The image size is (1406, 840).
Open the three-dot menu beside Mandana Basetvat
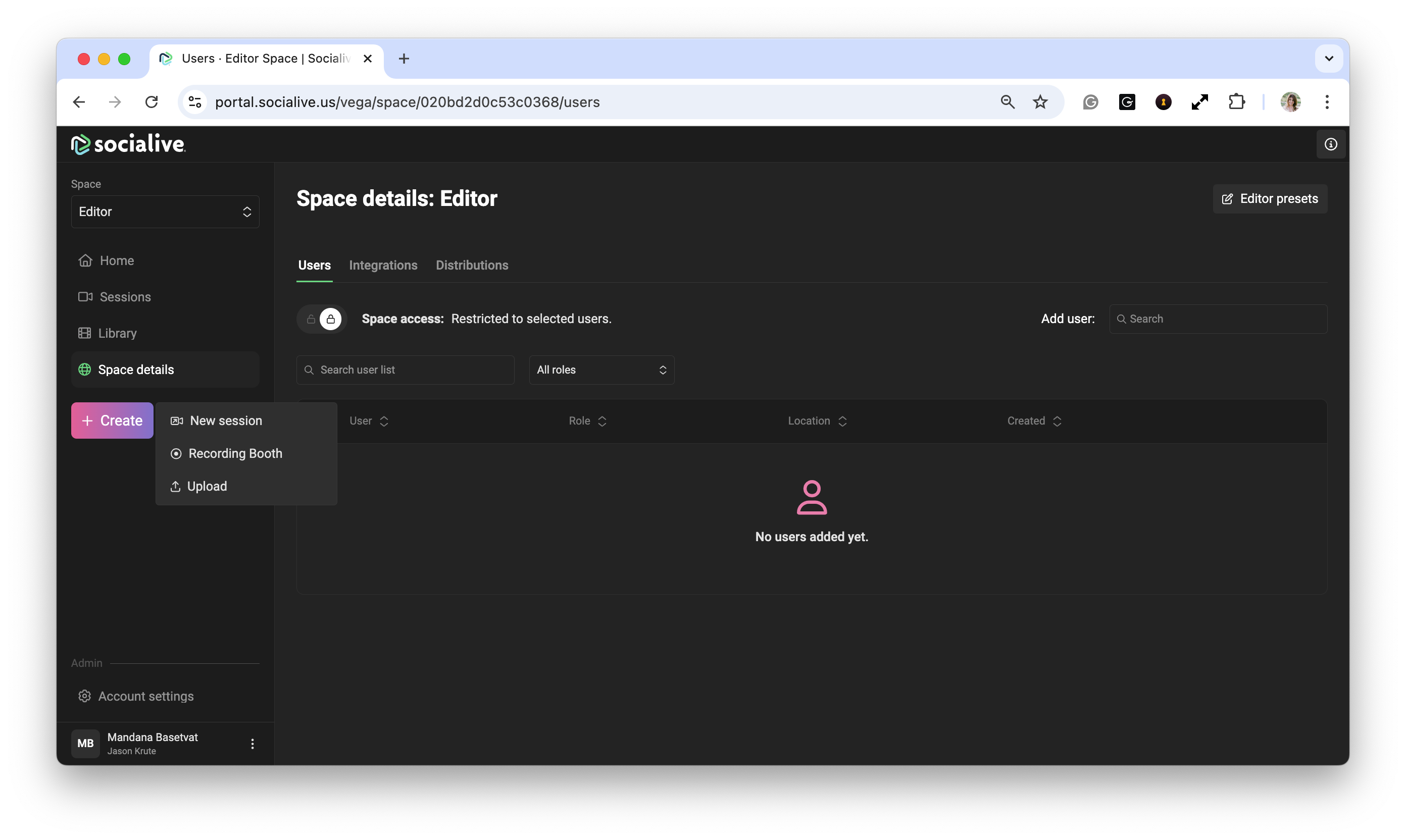click(x=253, y=743)
